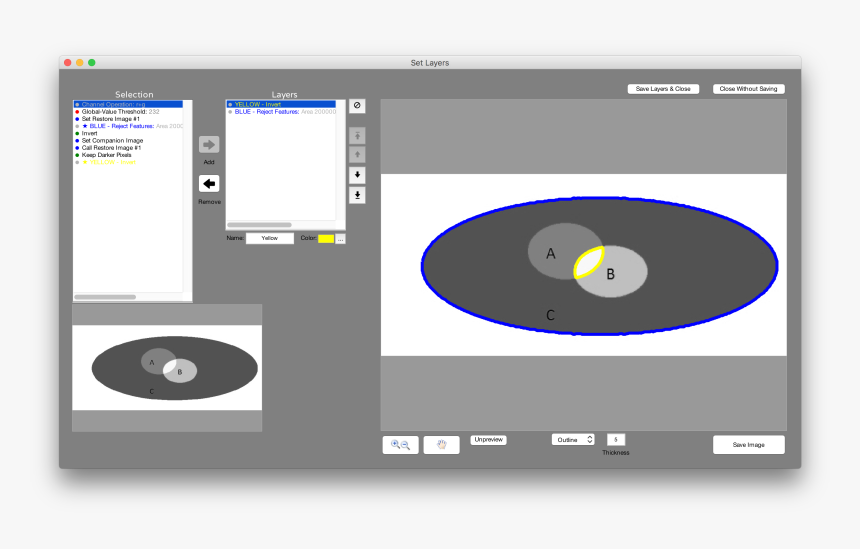Screen dimensions: 860x549
Task: Click the layer Name input field
Action: 270,239
